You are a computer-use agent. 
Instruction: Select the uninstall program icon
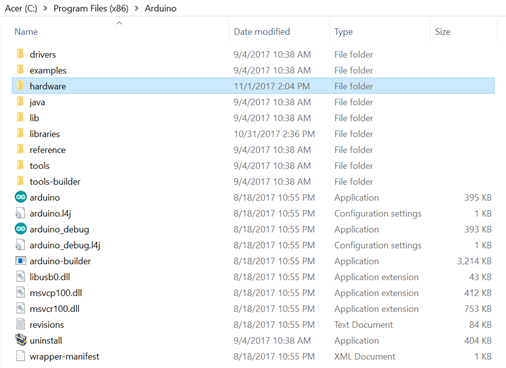21,340
